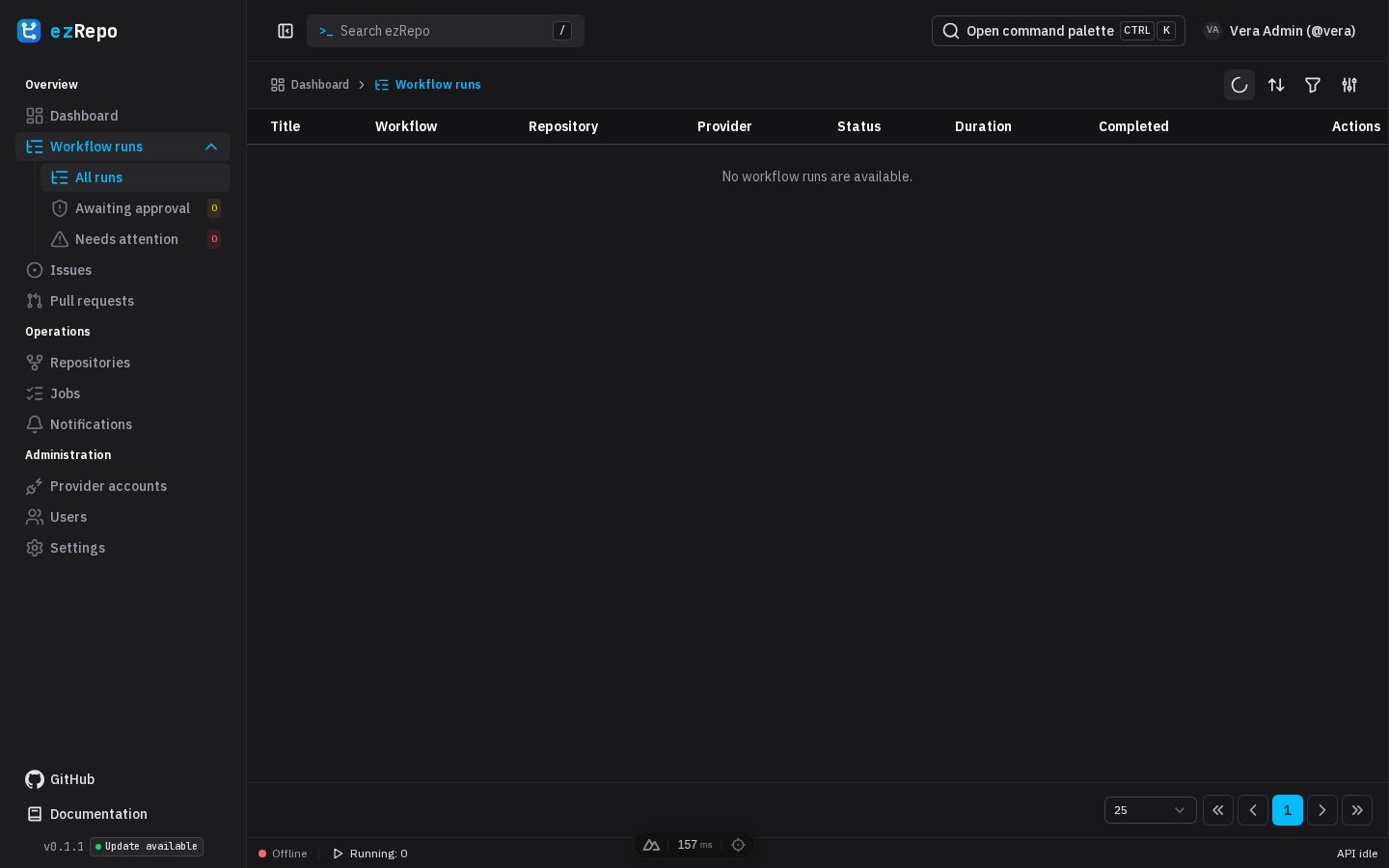Click the crosshair icon in the bottom bar
The height and width of the screenshot is (868, 1389).
(738, 845)
